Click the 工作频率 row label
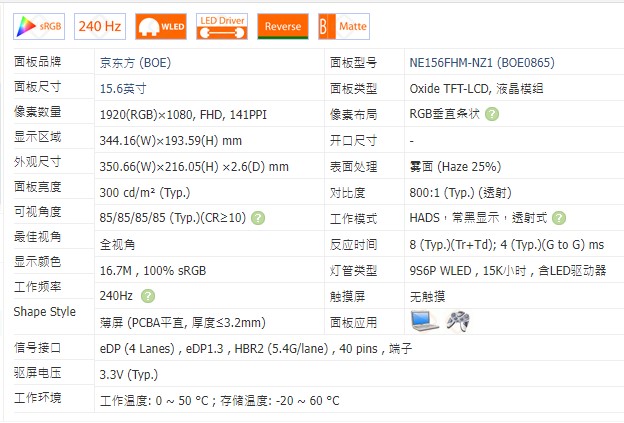Image resolution: width=624 pixels, height=423 pixels. (x=37, y=287)
